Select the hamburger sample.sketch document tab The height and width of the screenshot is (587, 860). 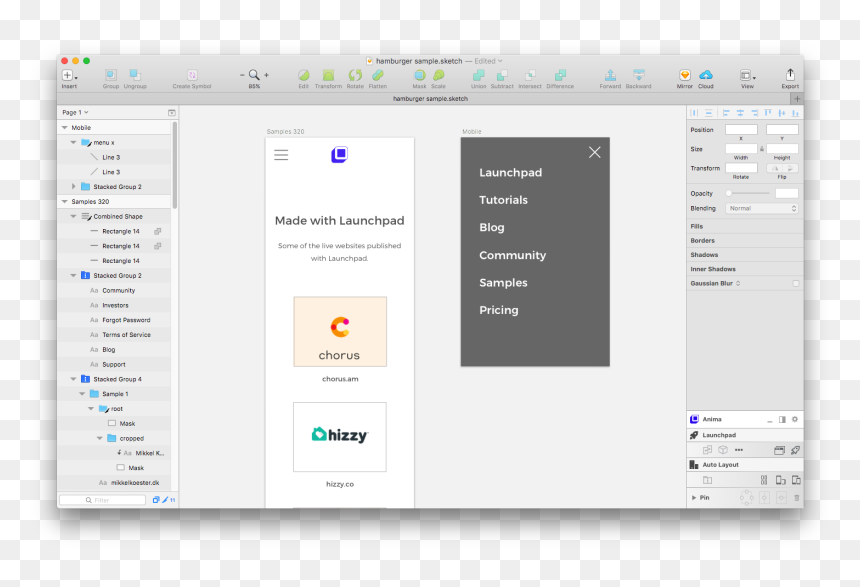[430, 99]
